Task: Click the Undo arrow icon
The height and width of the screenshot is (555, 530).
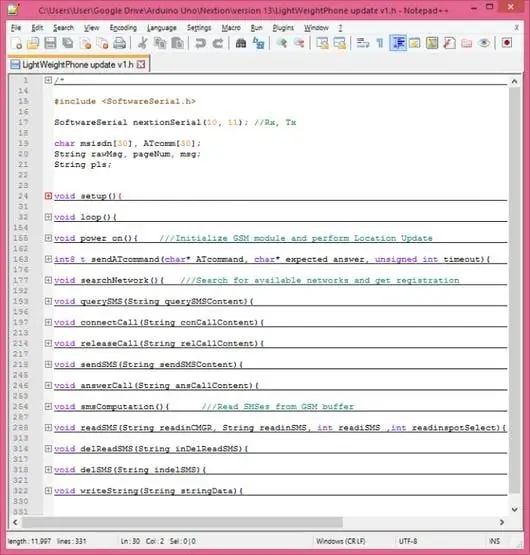Action: (200, 43)
